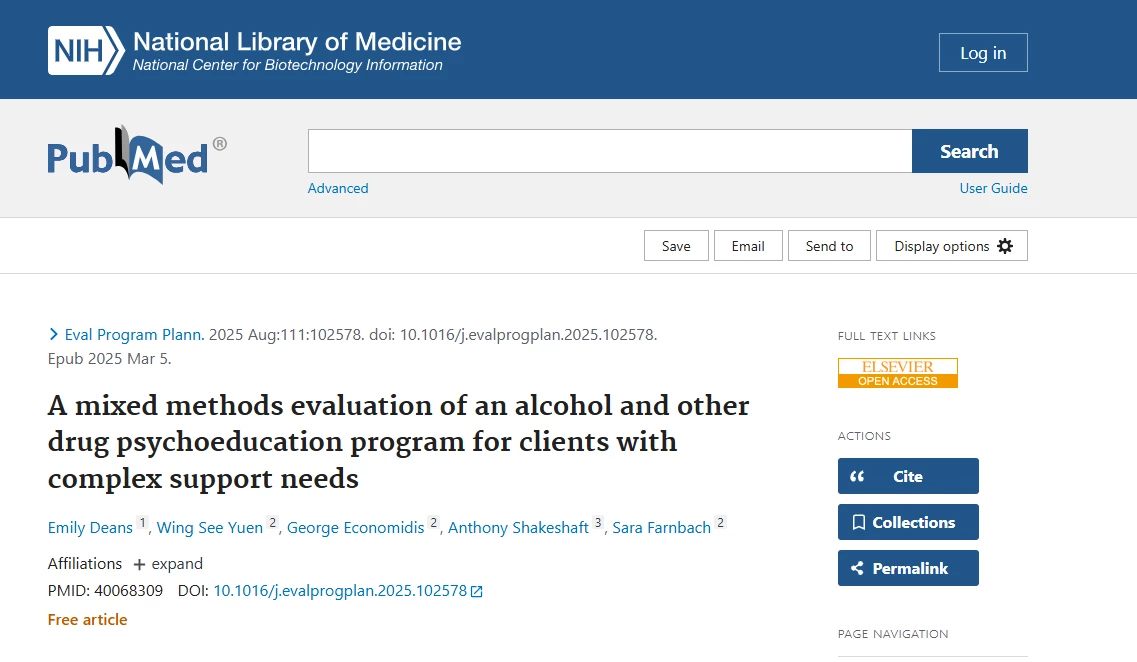Click the plus icon beside expand
Viewport: 1137px width, 662px height.
139,564
